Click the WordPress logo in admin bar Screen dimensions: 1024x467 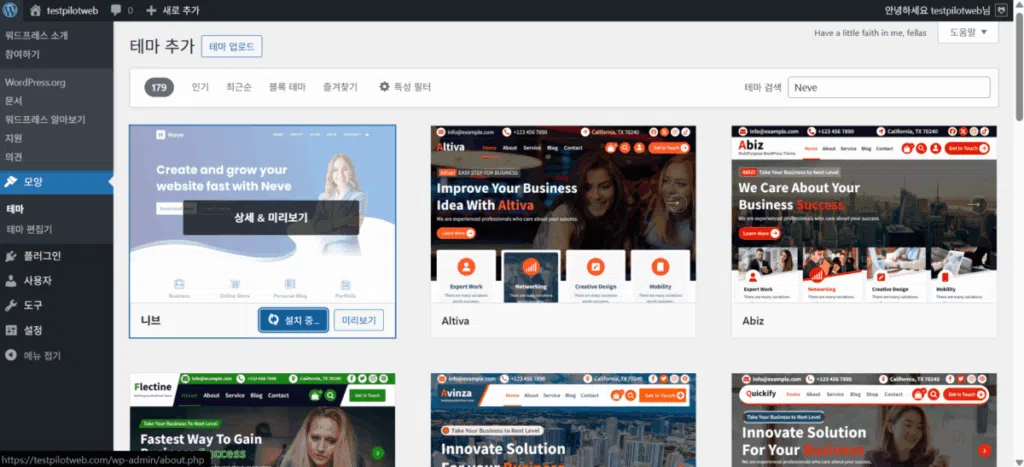(x=12, y=10)
